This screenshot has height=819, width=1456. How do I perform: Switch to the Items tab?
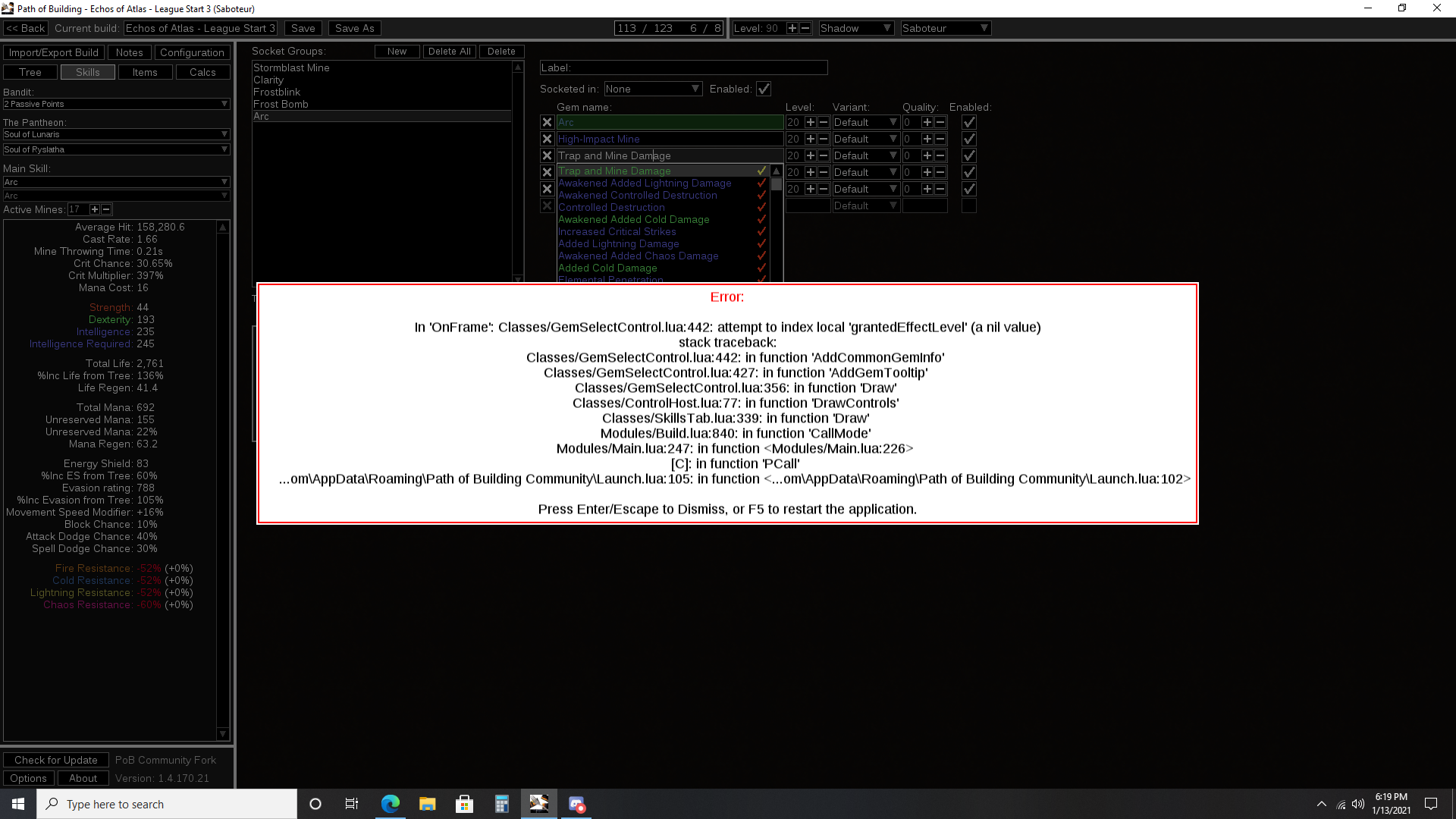145,72
